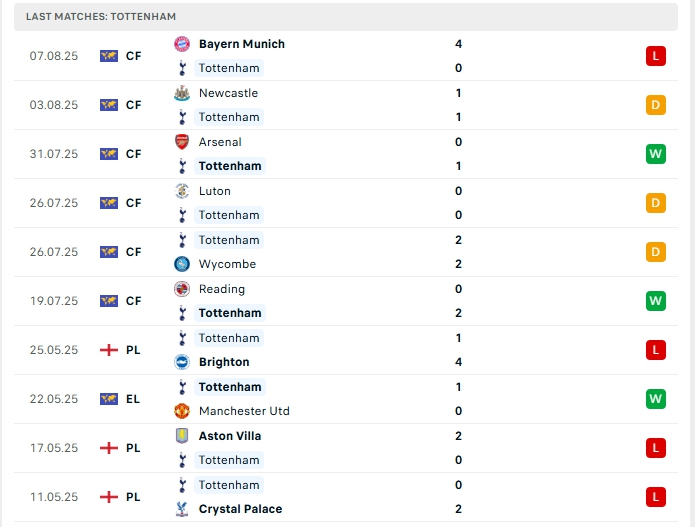Click the Wycombe club crest
The image size is (695, 527).
coord(182,264)
